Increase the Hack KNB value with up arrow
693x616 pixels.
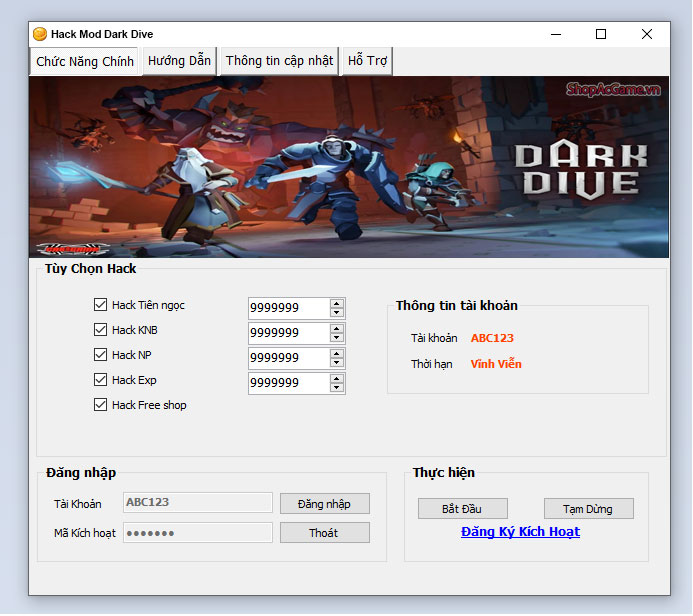tap(337, 329)
